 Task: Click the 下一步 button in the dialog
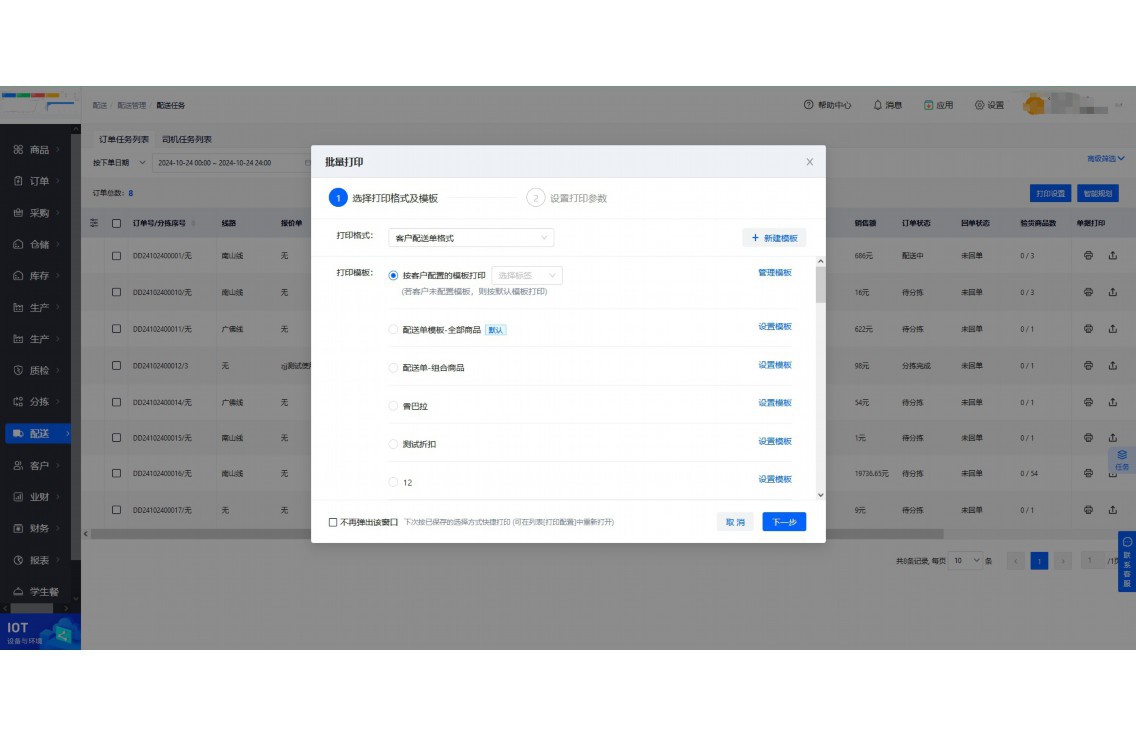[x=784, y=521]
